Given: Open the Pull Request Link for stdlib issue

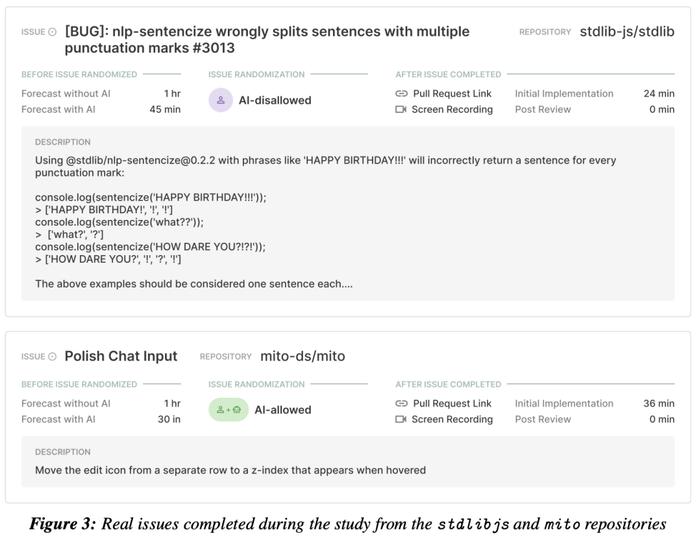Looking at the screenshot, I should [452, 94].
